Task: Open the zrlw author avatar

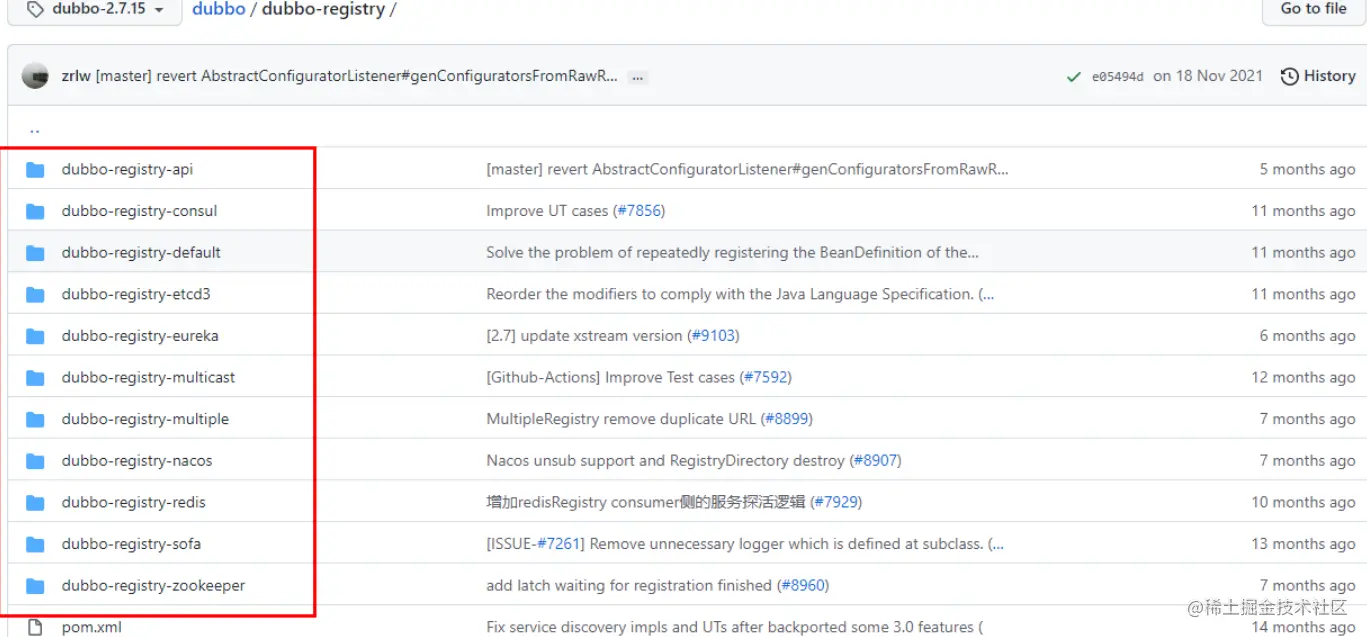Action: click(35, 76)
